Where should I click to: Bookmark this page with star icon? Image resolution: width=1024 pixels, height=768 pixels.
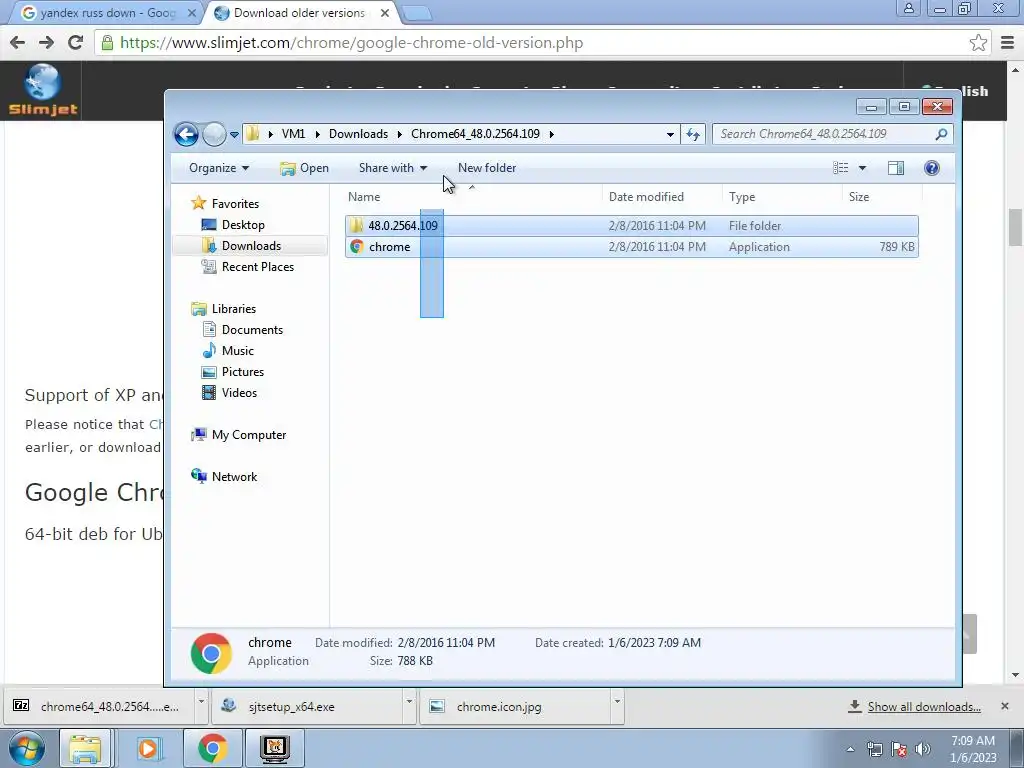click(x=978, y=43)
